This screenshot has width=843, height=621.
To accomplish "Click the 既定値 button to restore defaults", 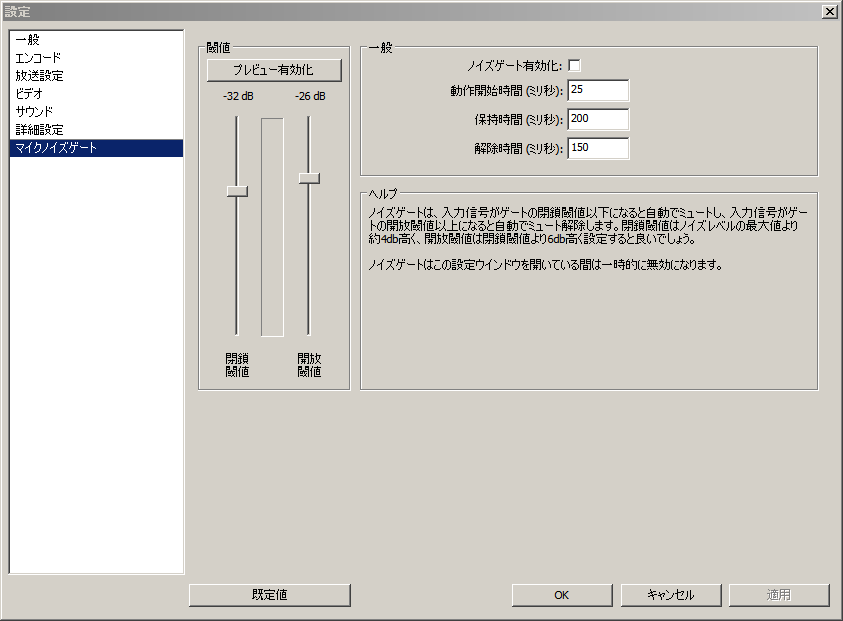I will 269,595.
